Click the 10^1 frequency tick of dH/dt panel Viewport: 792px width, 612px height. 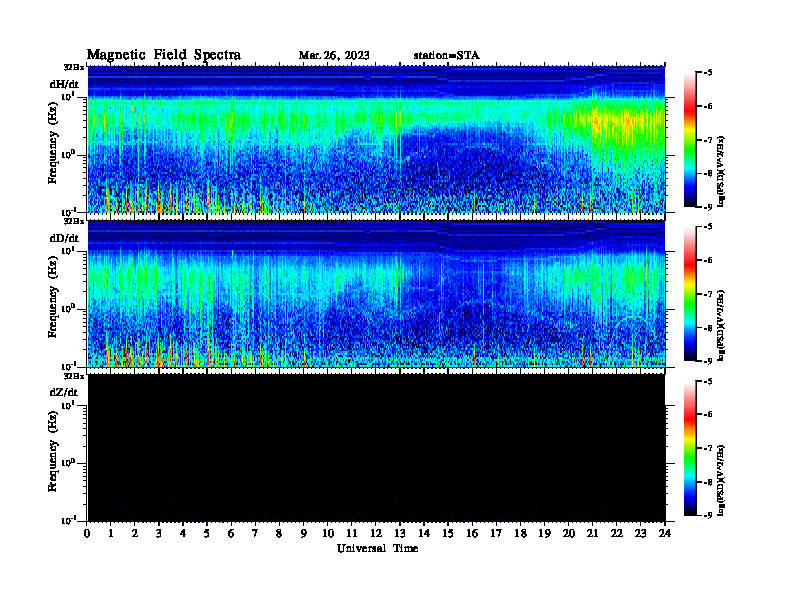(68, 96)
